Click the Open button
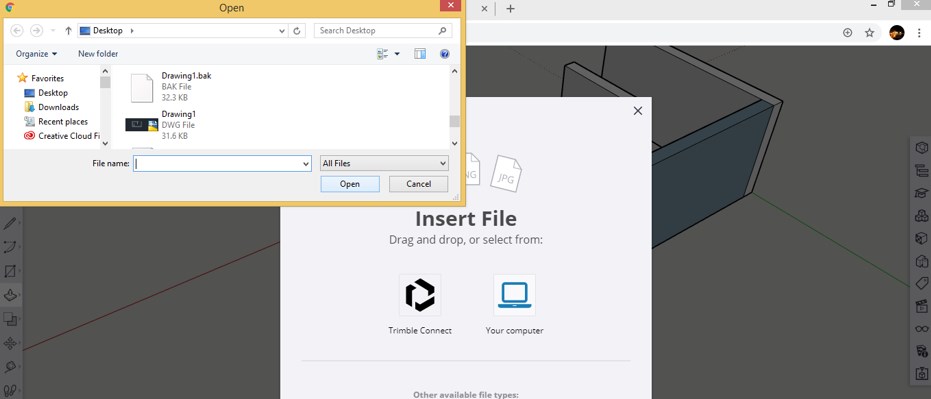The width and height of the screenshot is (931, 399). tap(350, 184)
